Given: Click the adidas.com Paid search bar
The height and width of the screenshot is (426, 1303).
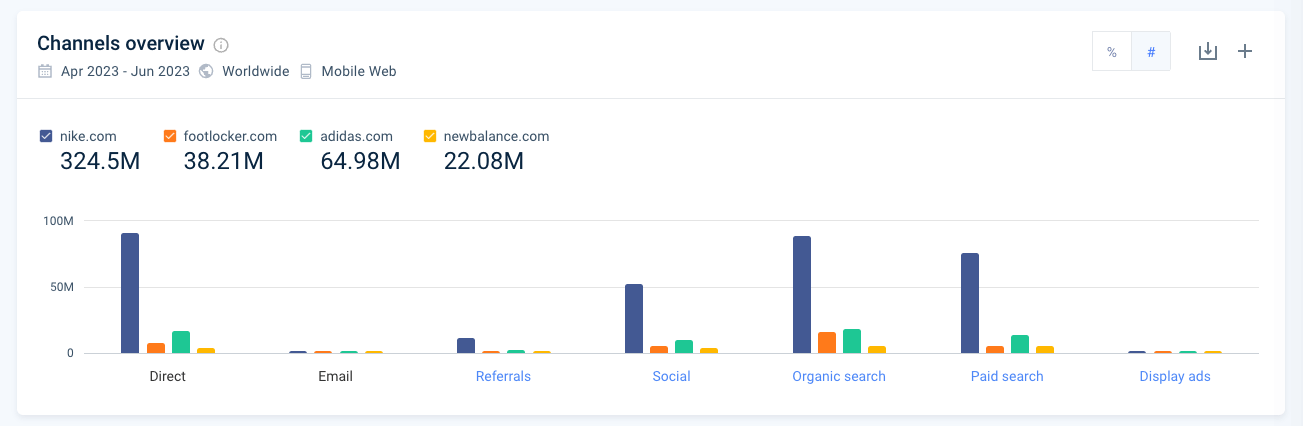Looking at the screenshot, I should [x=1020, y=344].
